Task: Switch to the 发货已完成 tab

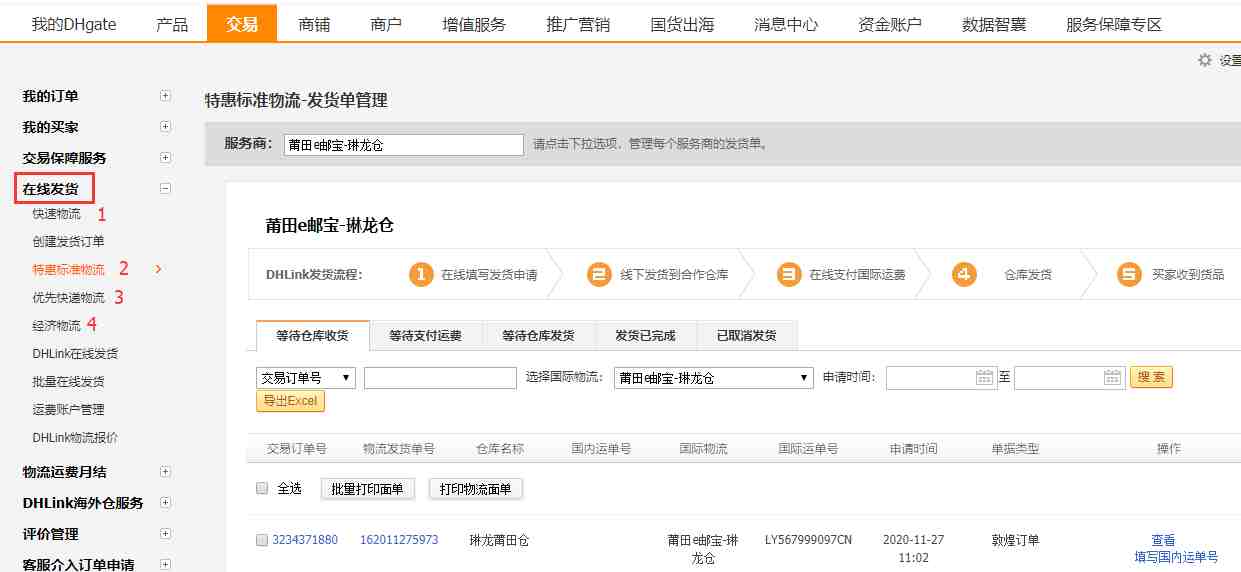Action: click(x=645, y=335)
